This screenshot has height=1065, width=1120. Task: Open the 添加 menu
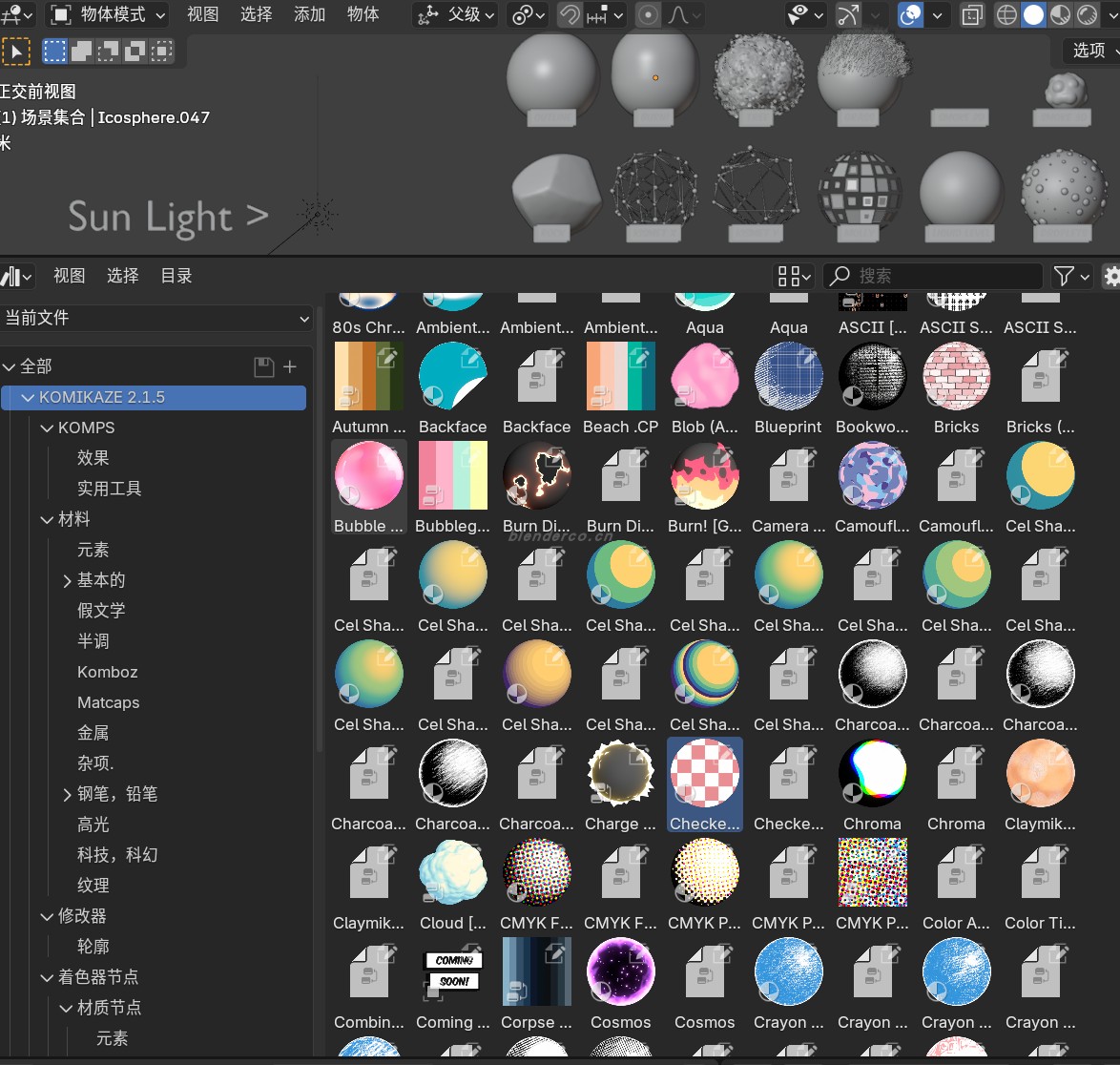coord(310,14)
